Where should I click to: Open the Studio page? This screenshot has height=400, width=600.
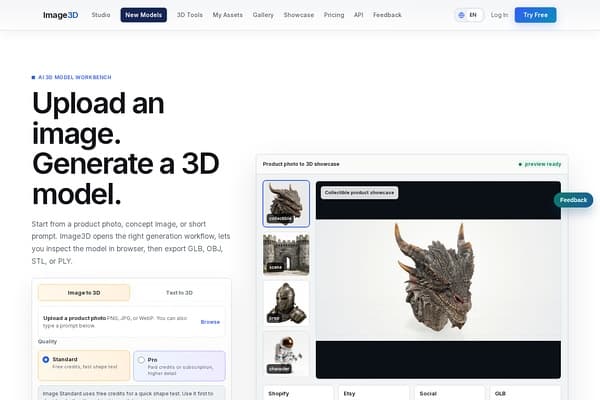[x=101, y=15]
